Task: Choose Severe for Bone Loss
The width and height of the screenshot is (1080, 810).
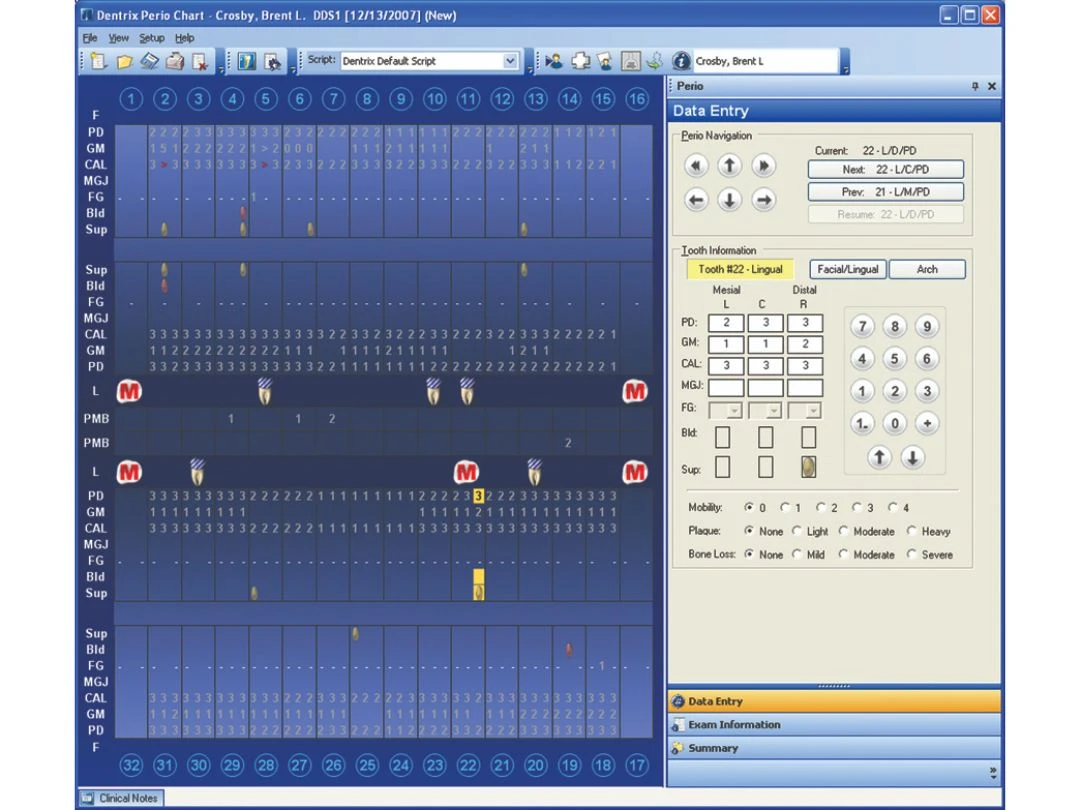Action: point(912,554)
